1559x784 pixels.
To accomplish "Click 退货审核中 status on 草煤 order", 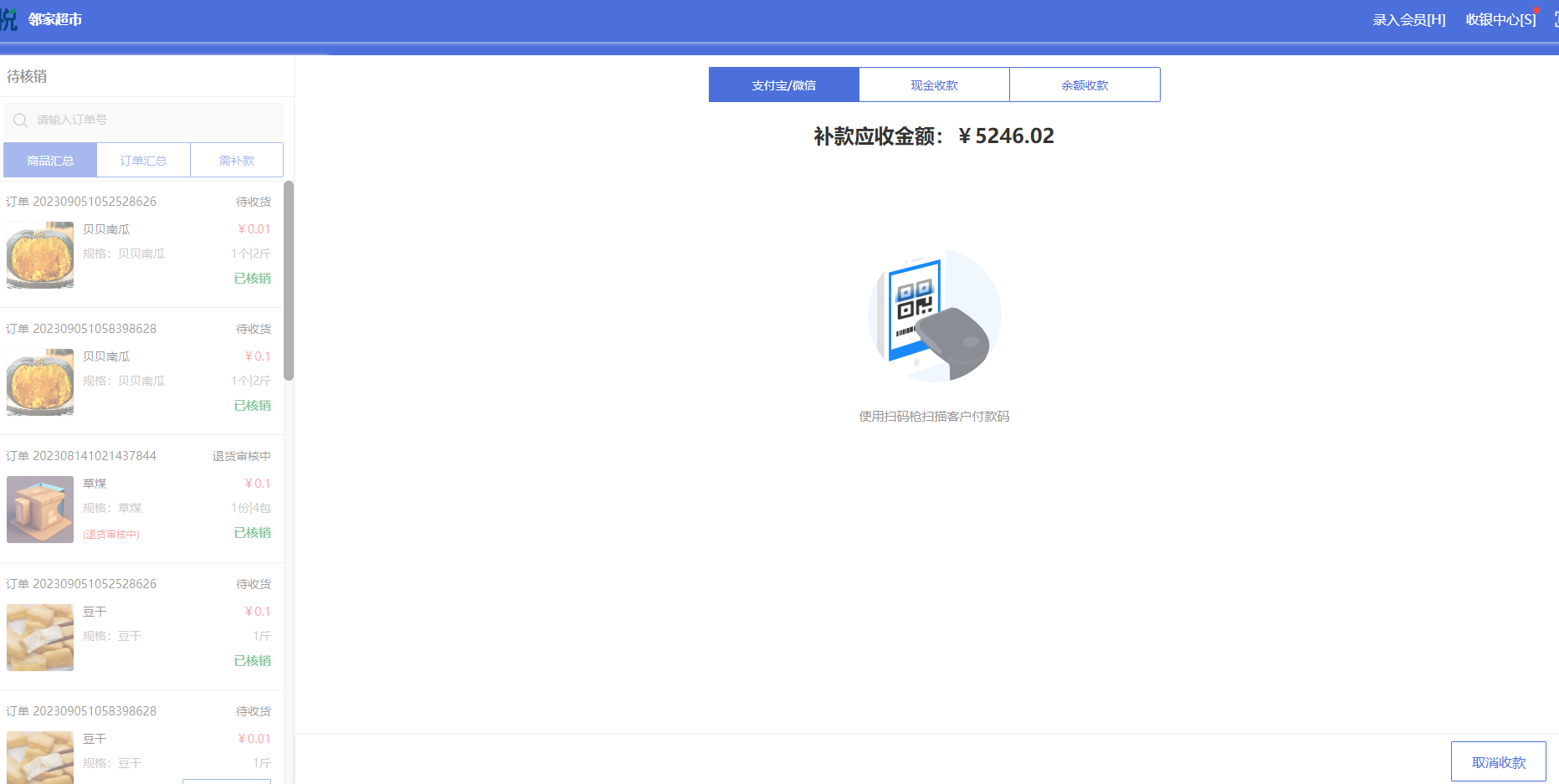I will [242, 456].
